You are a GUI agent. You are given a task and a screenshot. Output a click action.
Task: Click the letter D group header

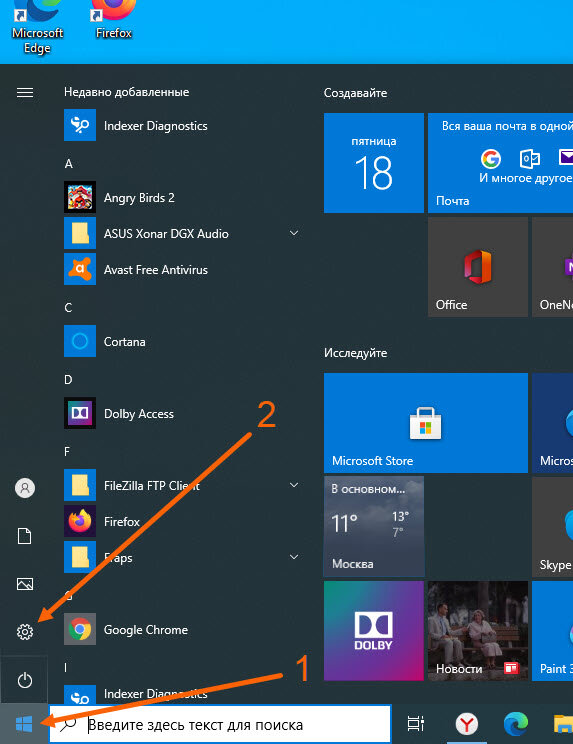tap(68, 380)
